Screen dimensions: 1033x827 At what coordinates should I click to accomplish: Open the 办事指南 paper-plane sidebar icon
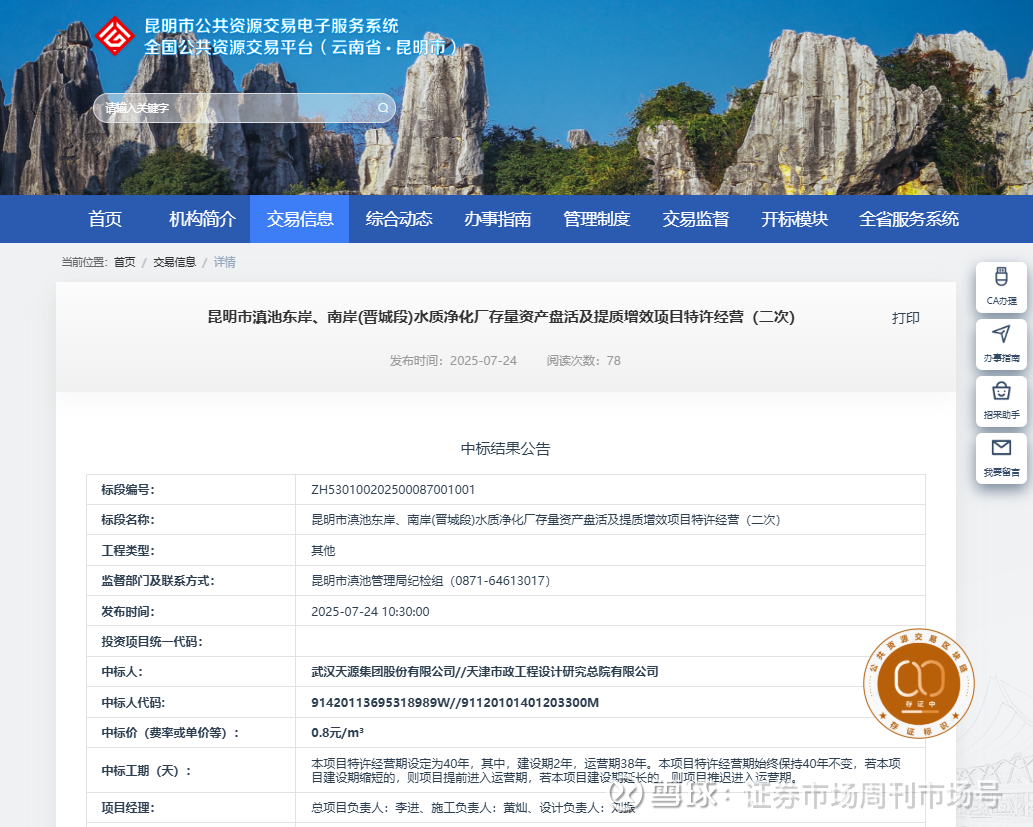[1001, 344]
